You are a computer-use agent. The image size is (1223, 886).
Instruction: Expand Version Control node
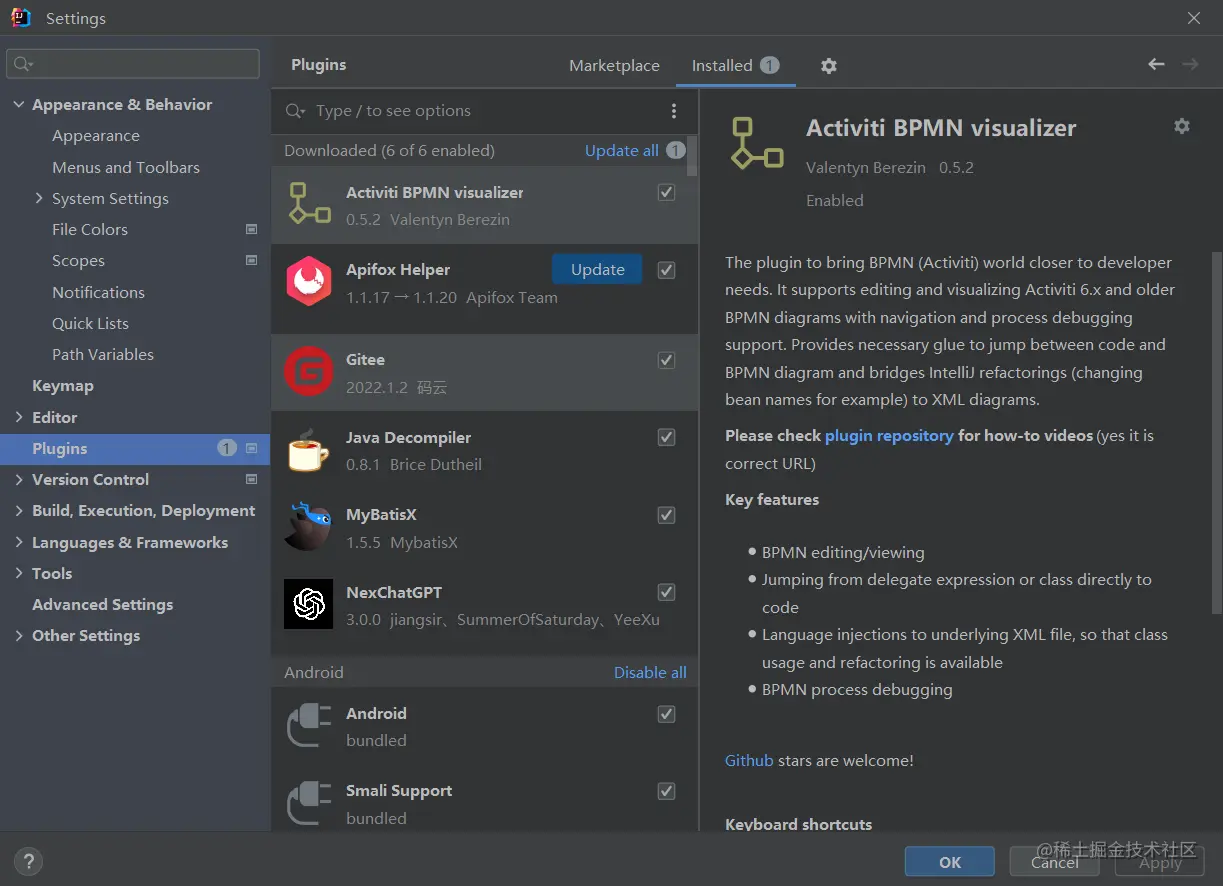pyautogui.click(x=19, y=479)
